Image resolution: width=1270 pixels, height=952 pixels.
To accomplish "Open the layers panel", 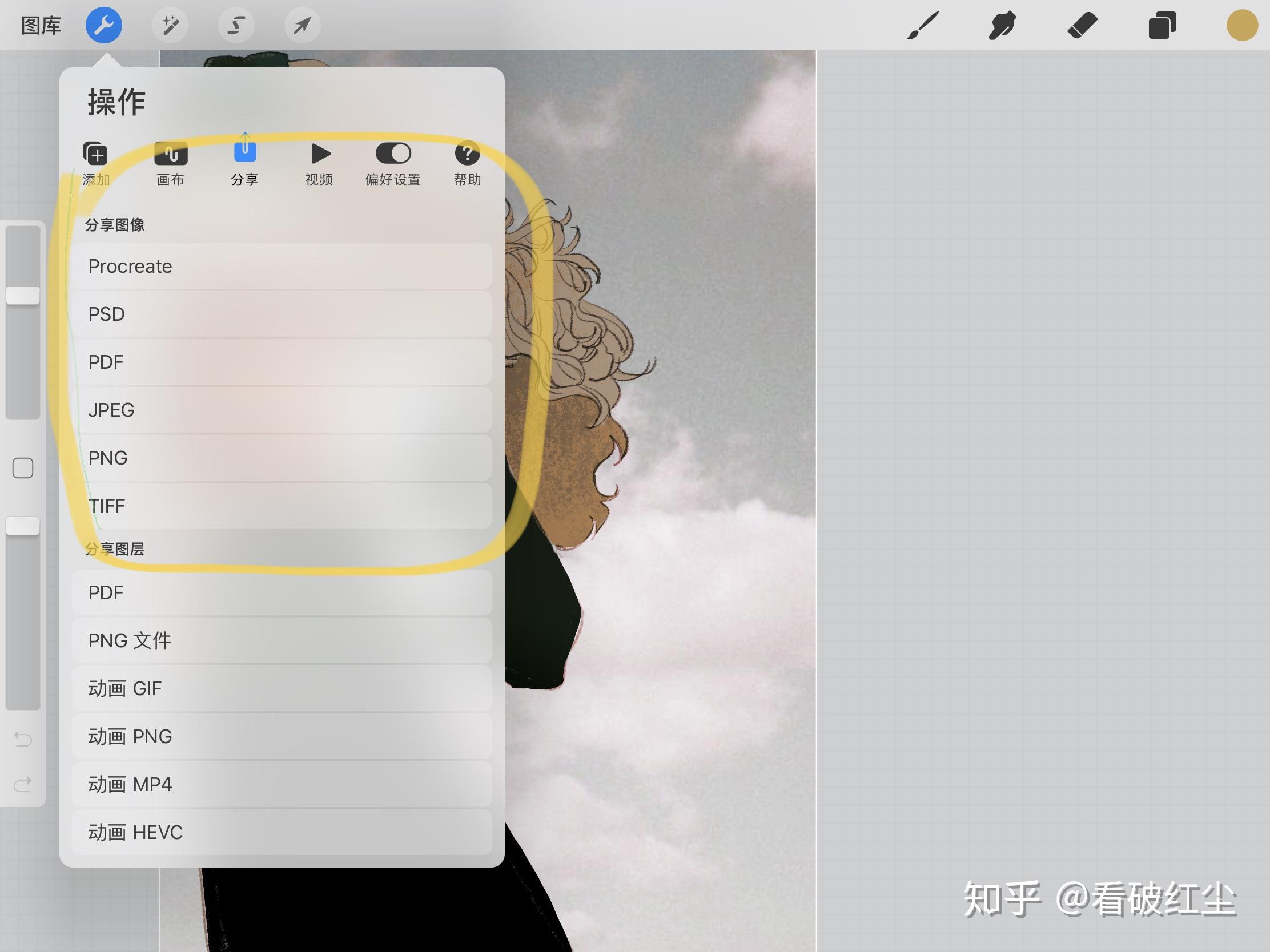I will pyautogui.click(x=1163, y=25).
